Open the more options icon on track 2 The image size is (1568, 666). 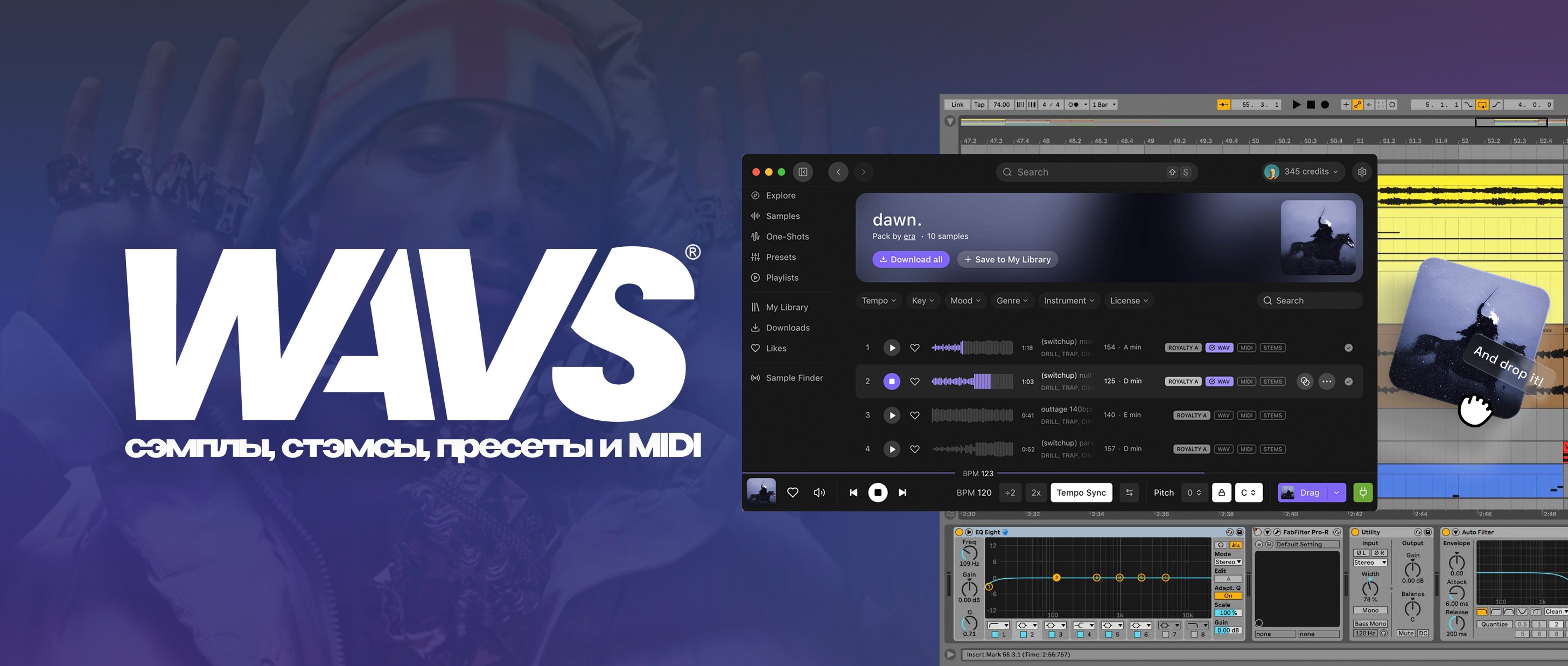pos(1326,381)
